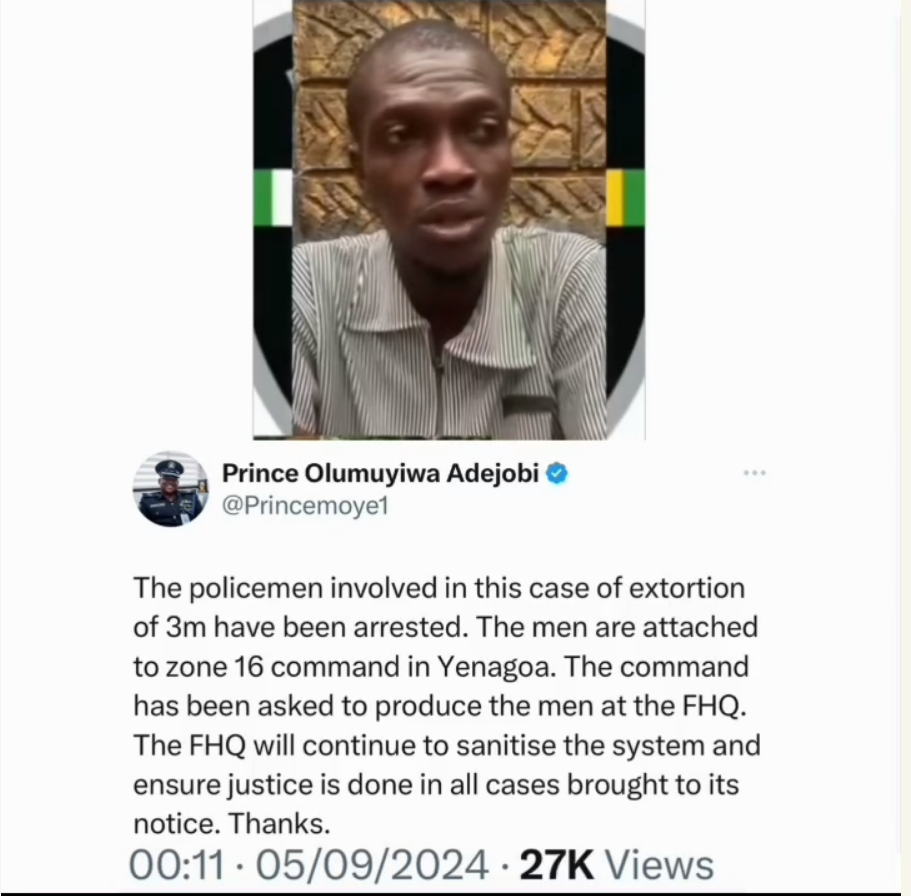This screenshot has height=896, width=911.
Task: Click the line "ensure justice is done"
Action: pyautogui.click(x=436, y=784)
